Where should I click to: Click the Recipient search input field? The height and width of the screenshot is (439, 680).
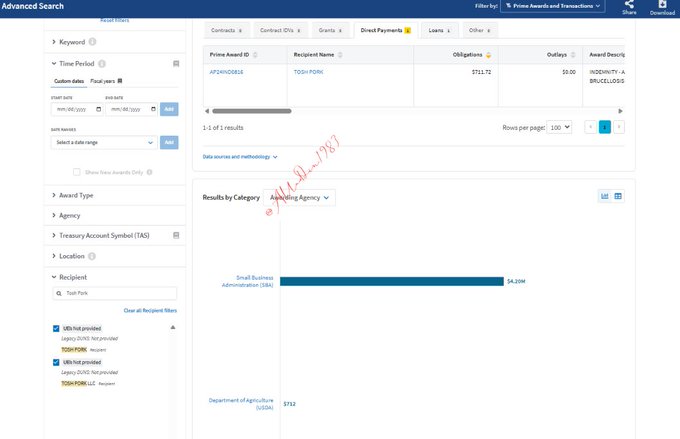(114, 293)
